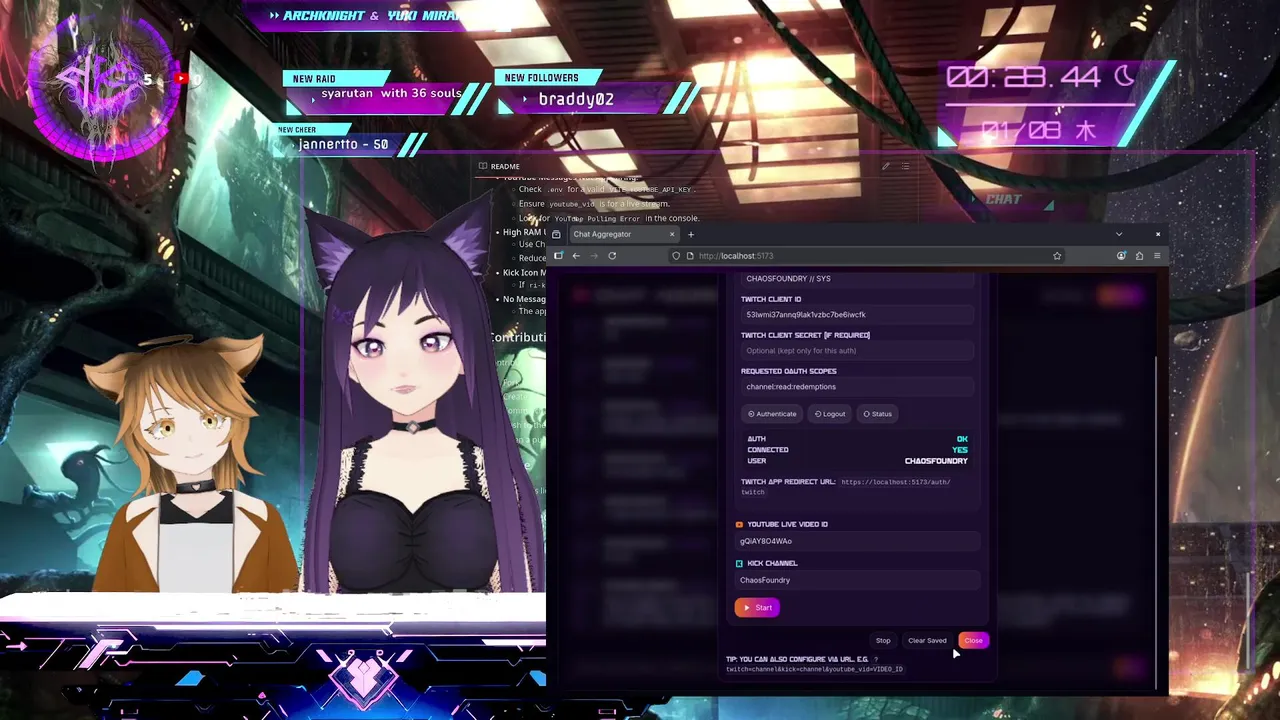Click the CONNECTED status value YES
The image size is (1280, 720).
tap(960, 450)
